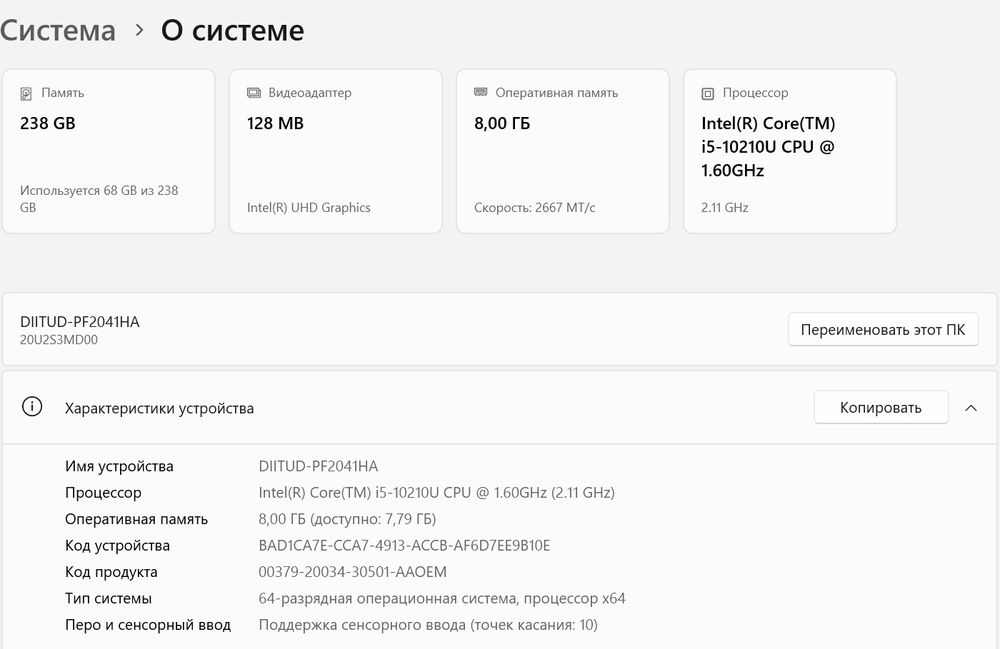Image resolution: width=1000 pixels, height=649 pixels.
Task: Click the Код устройства value
Action: (x=404, y=546)
